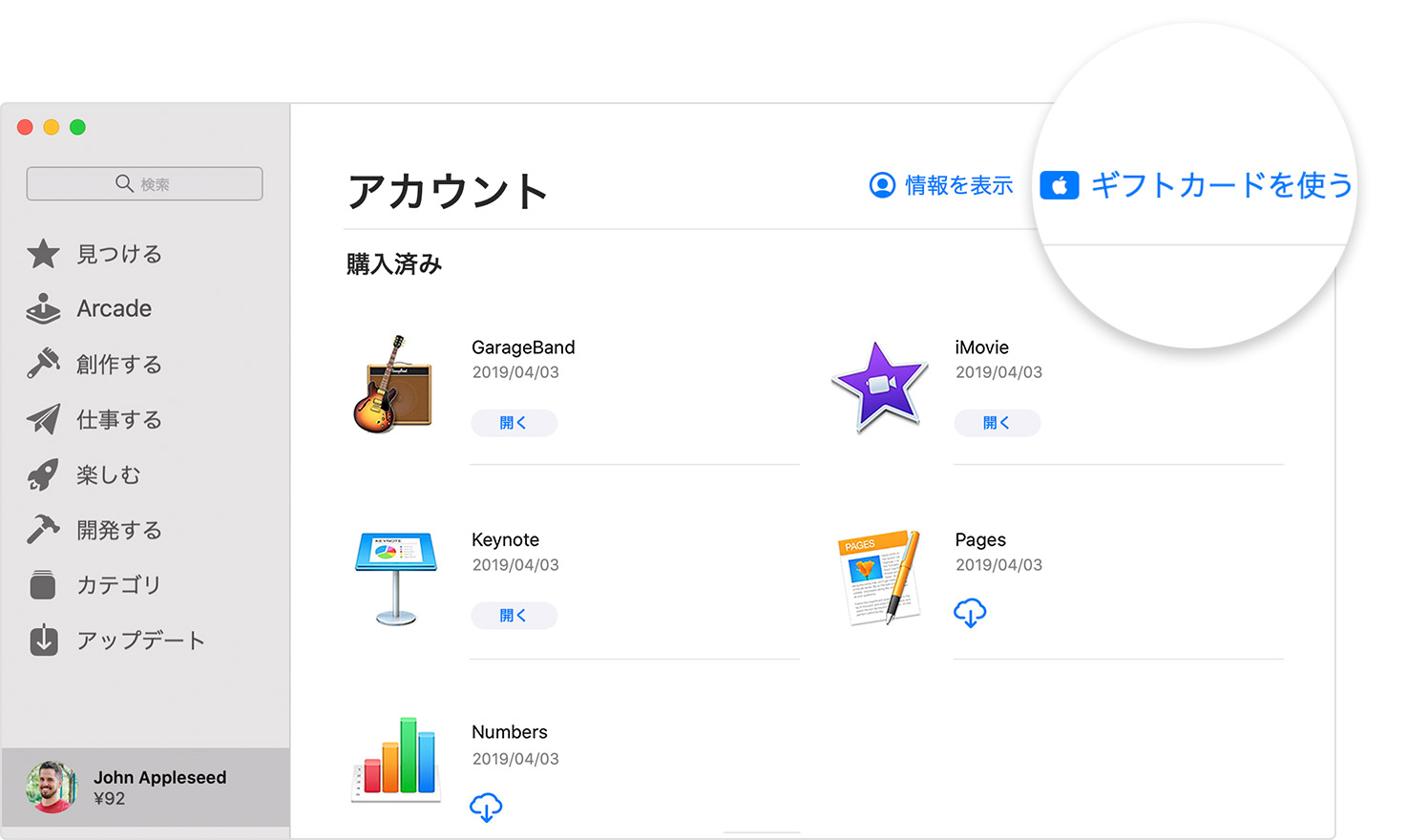This screenshot has height=840, width=1407.
Task: Click the box icon beside カテゴリ
Action: click(x=43, y=584)
